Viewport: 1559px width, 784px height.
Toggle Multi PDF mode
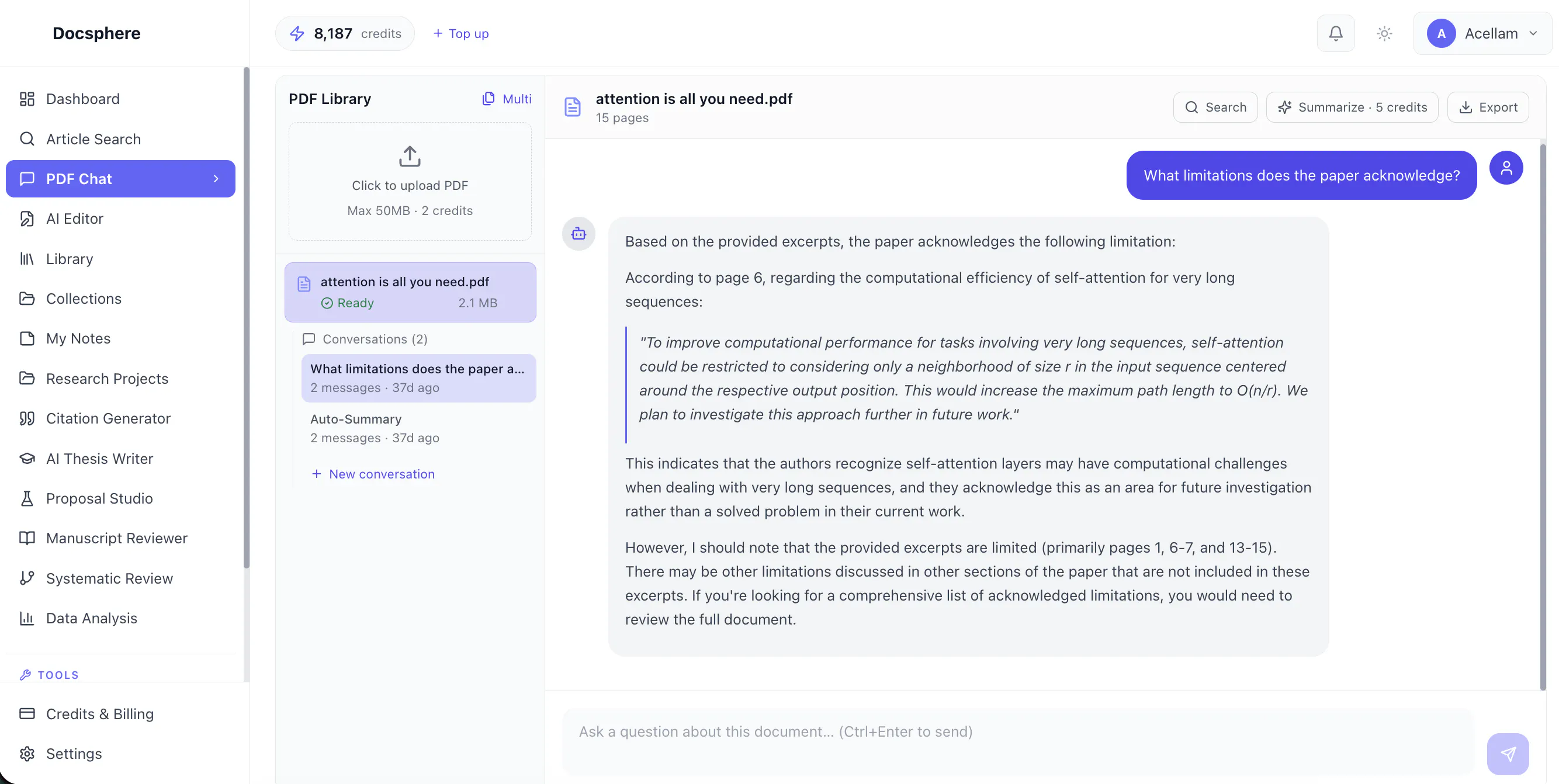tap(507, 99)
